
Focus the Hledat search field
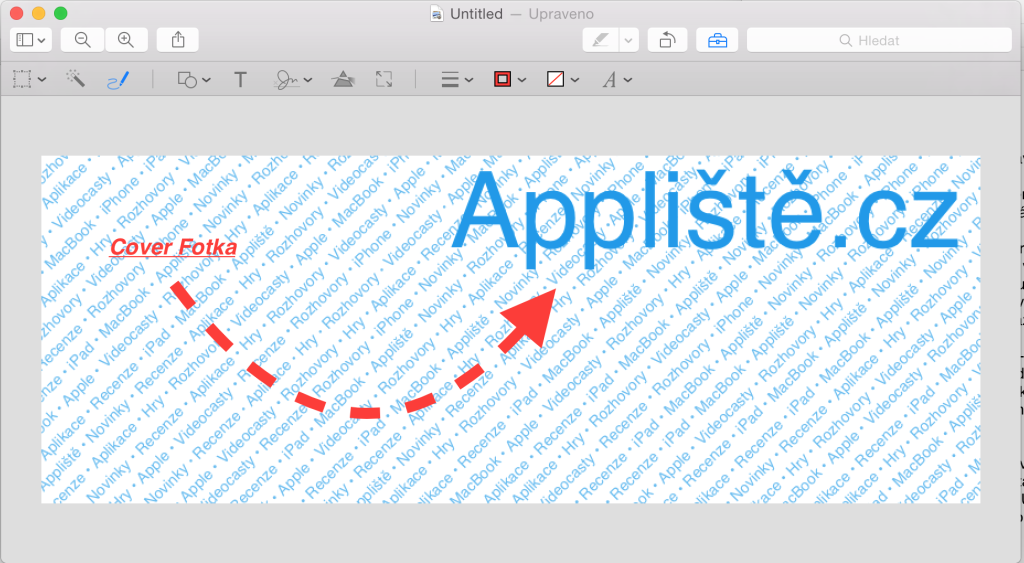[x=879, y=40]
